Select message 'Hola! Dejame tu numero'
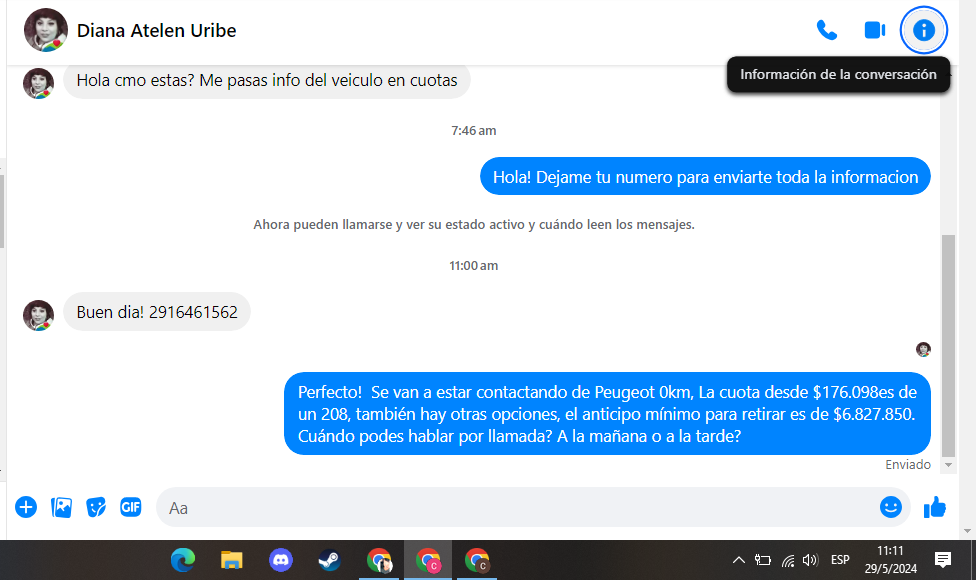This screenshot has height=580, width=976. [x=705, y=177]
